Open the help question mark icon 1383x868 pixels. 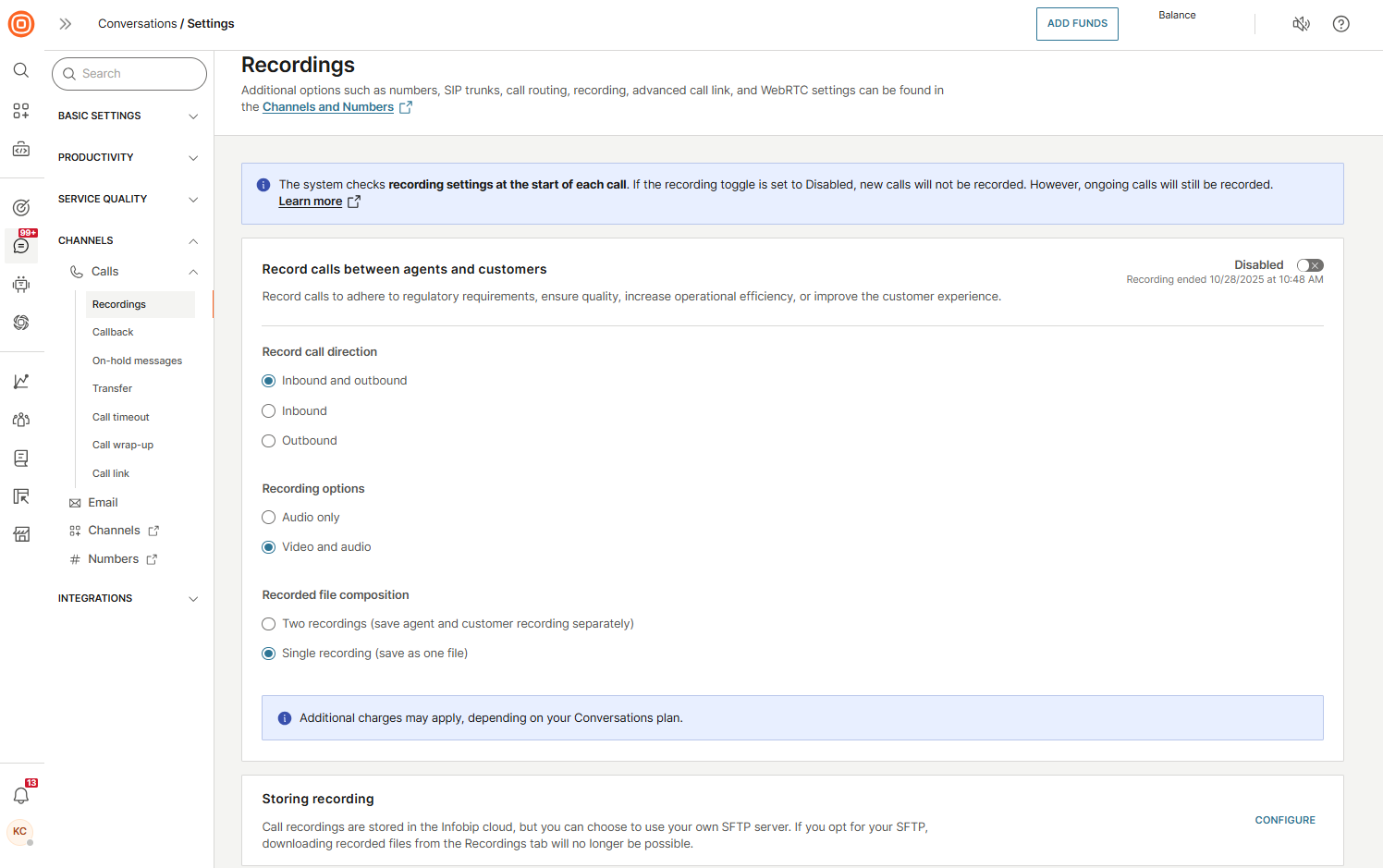pos(1340,24)
